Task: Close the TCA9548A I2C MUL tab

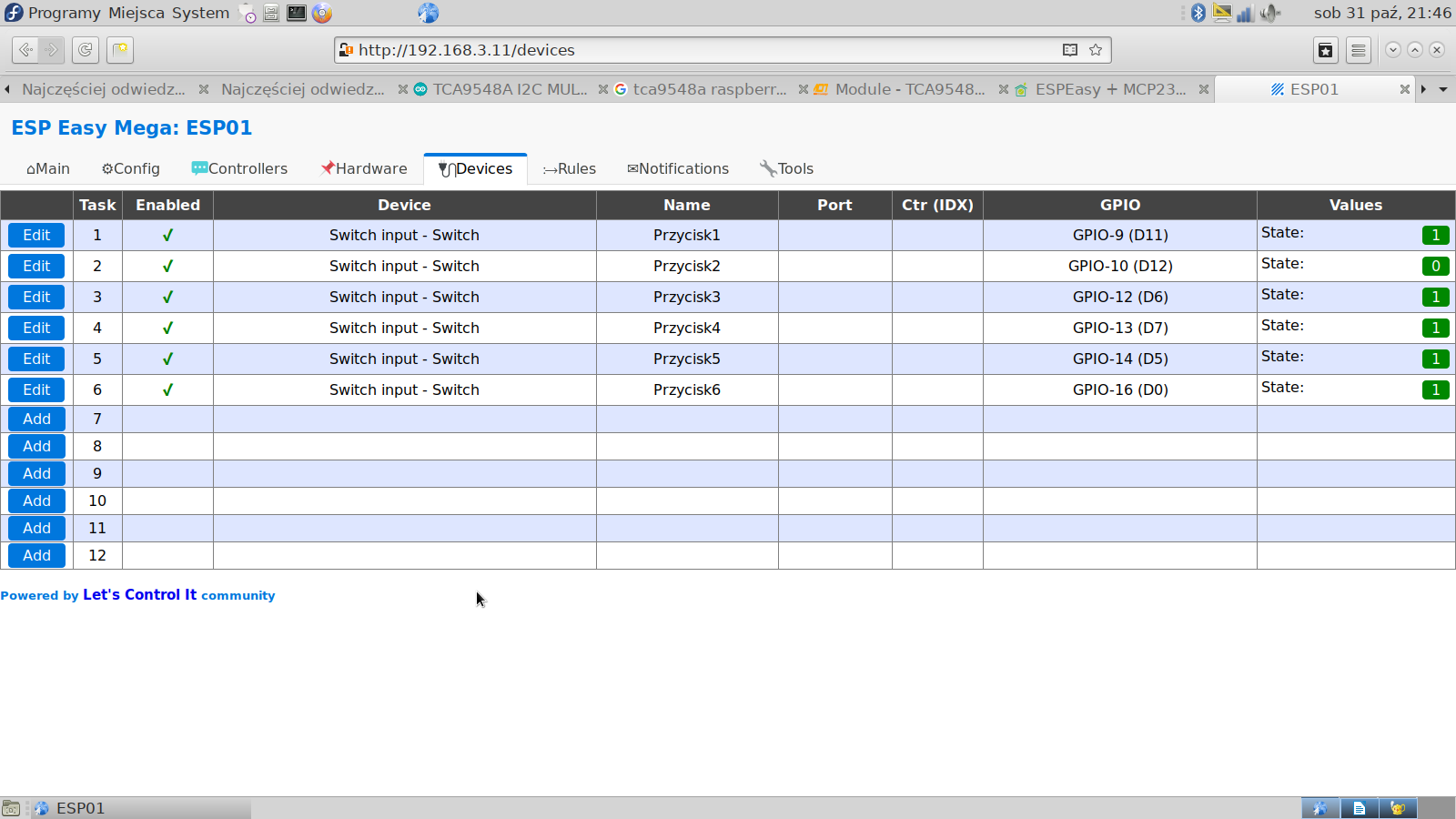Action: 603,89
